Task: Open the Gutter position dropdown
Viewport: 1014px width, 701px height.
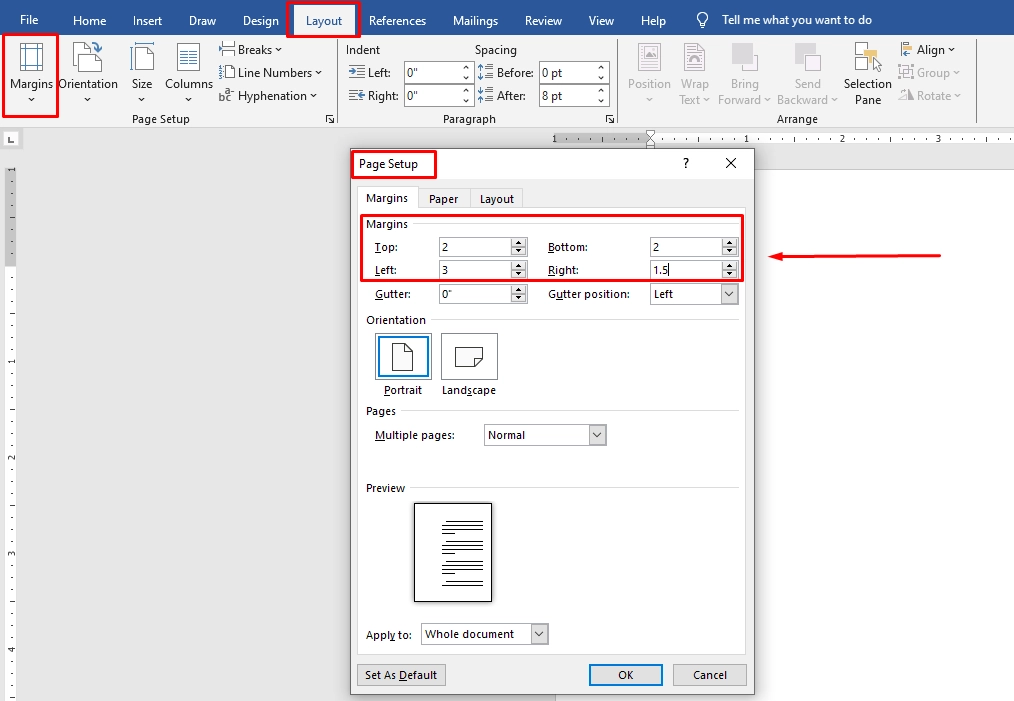Action: [728, 293]
